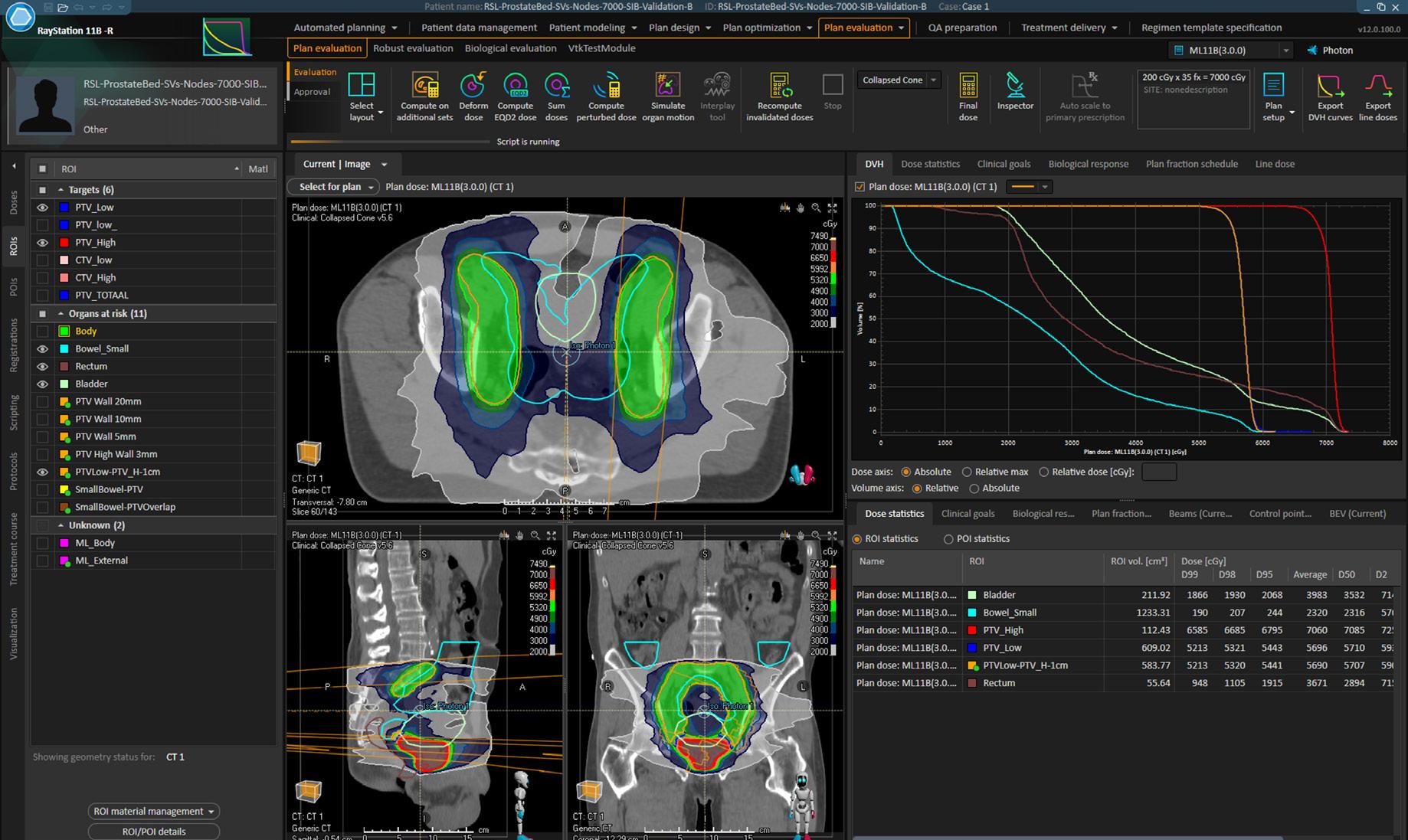This screenshot has height=840, width=1408.
Task: Collapse the Unknown (2) group
Action: tap(61, 525)
